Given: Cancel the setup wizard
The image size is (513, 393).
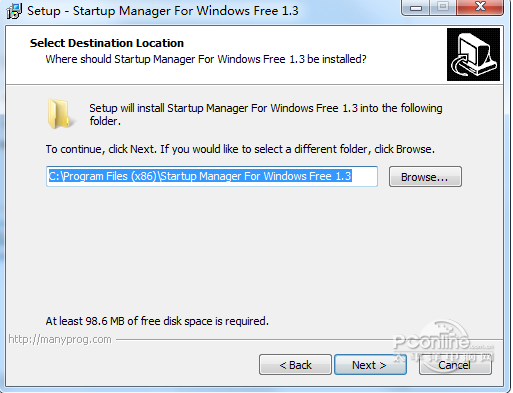Looking at the screenshot, I should coord(455,364).
